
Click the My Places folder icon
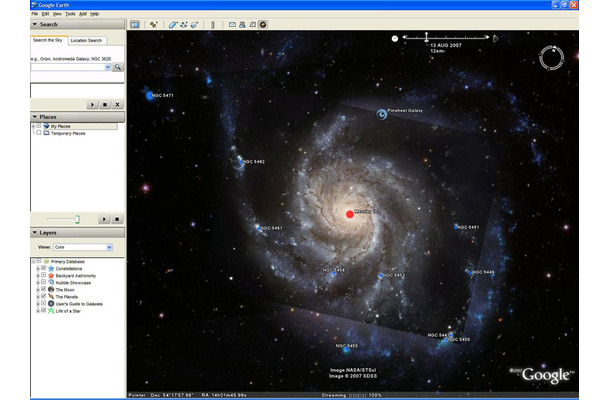46,126
